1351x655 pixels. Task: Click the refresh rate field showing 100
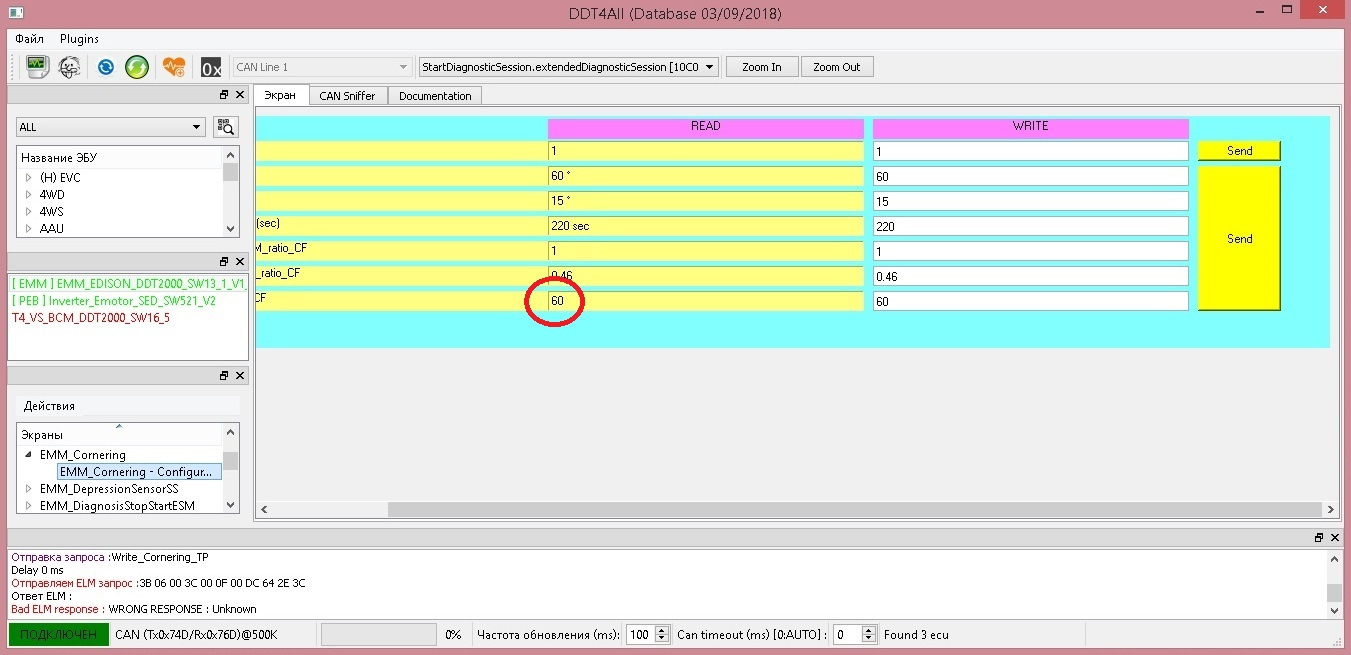pyautogui.click(x=640, y=634)
